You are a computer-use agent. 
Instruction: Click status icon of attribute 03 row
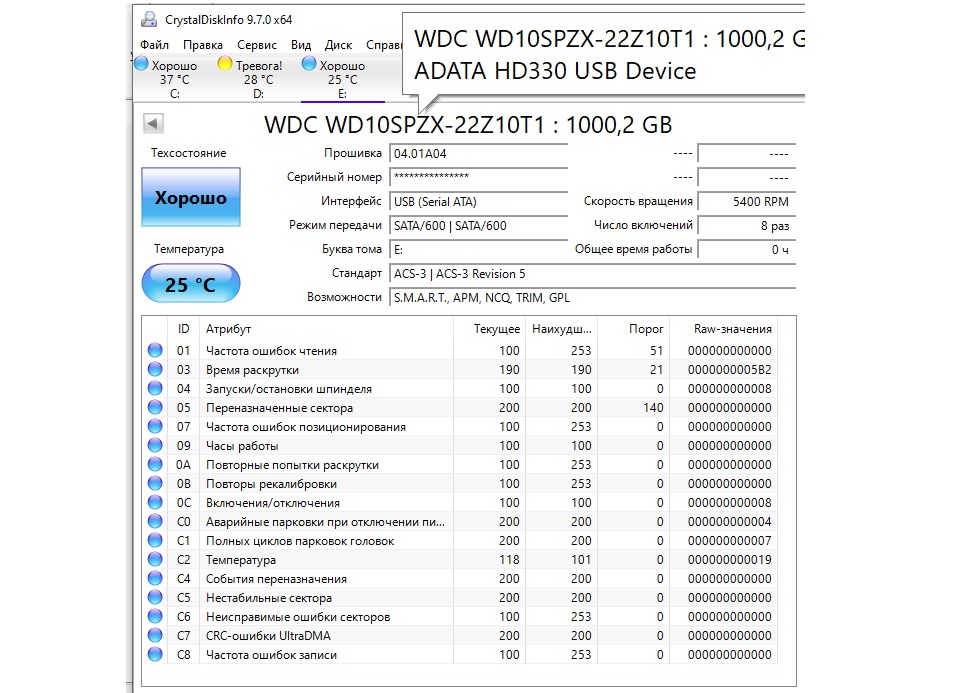[155, 369]
